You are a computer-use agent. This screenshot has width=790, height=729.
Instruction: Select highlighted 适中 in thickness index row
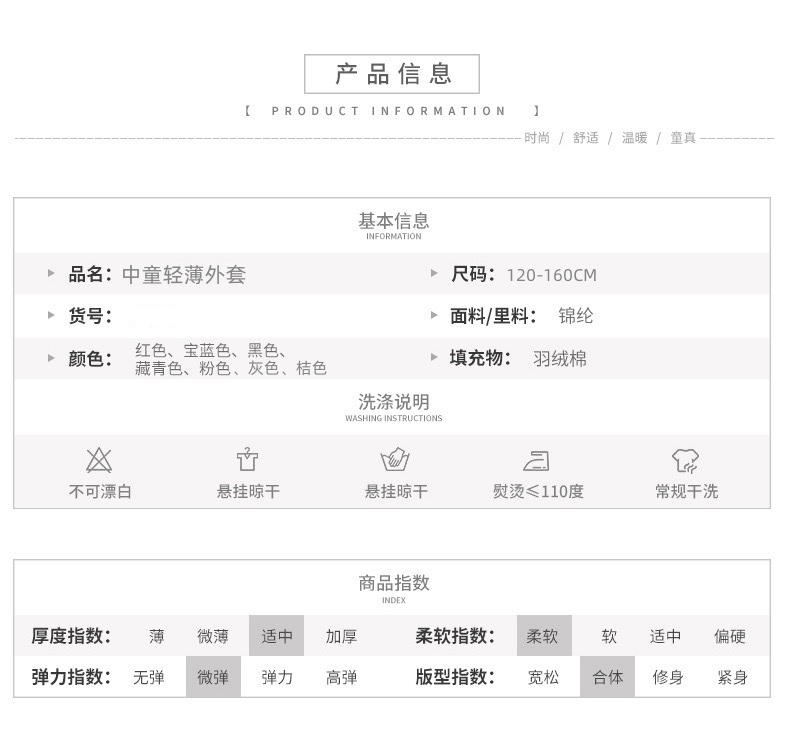[277, 635]
